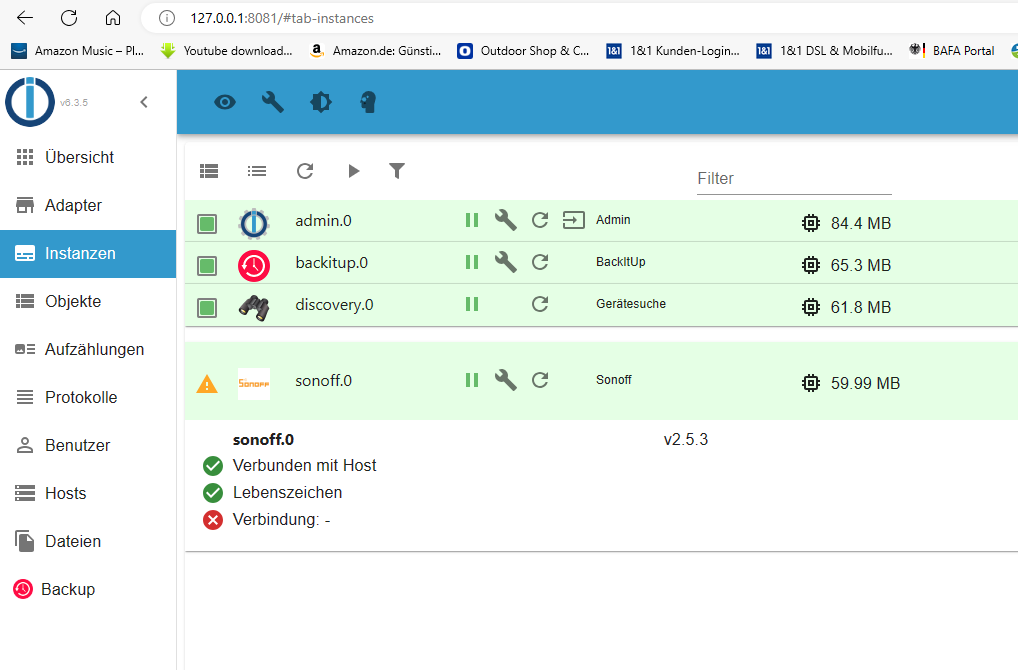The image size is (1018, 670).
Task: Open Übersicht in sidebar
Action: click(88, 157)
